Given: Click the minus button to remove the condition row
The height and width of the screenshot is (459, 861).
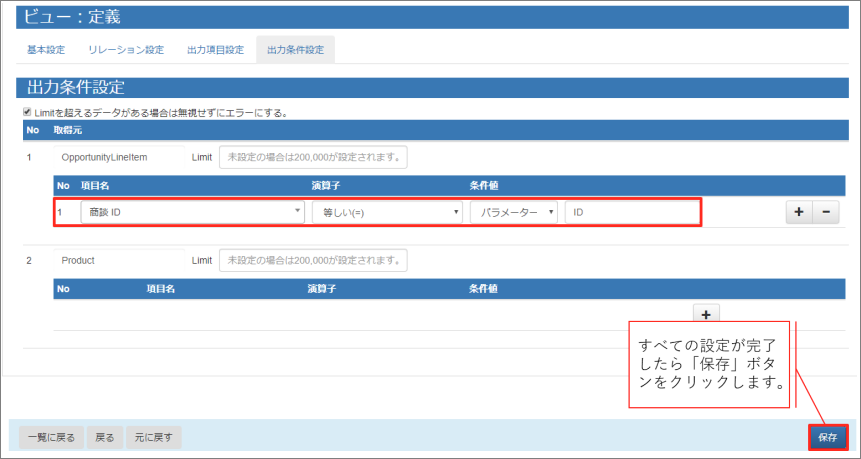Looking at the screenshot, I should point(824,212).
